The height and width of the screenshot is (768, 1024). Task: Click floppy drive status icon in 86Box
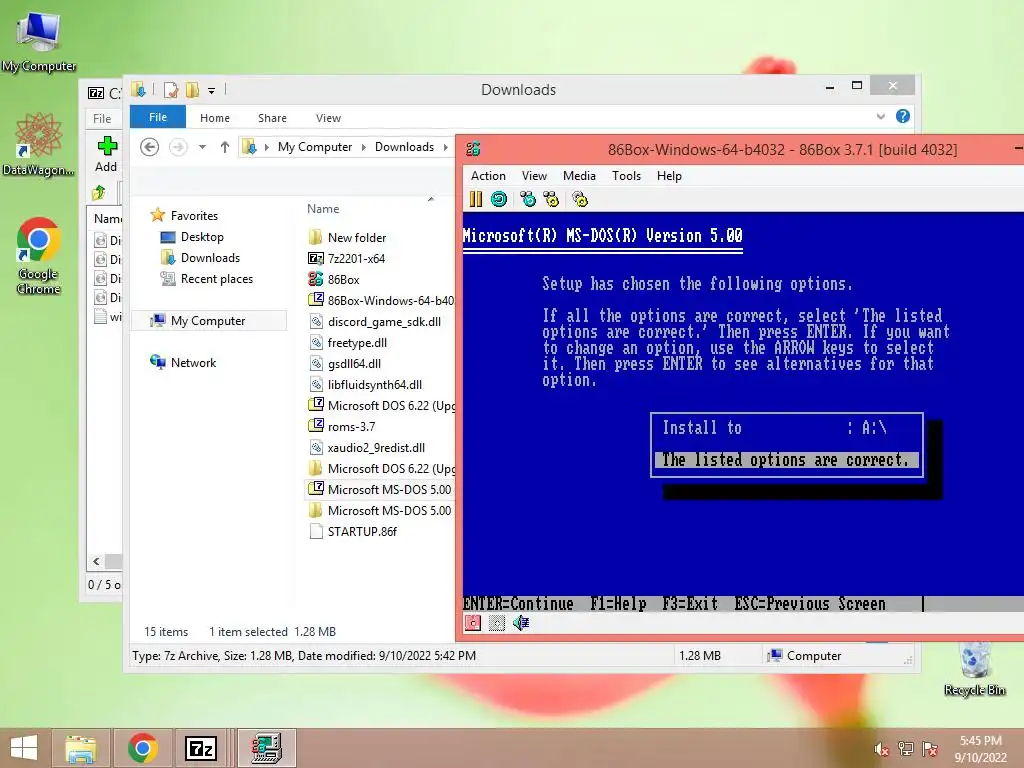[473, 623]
